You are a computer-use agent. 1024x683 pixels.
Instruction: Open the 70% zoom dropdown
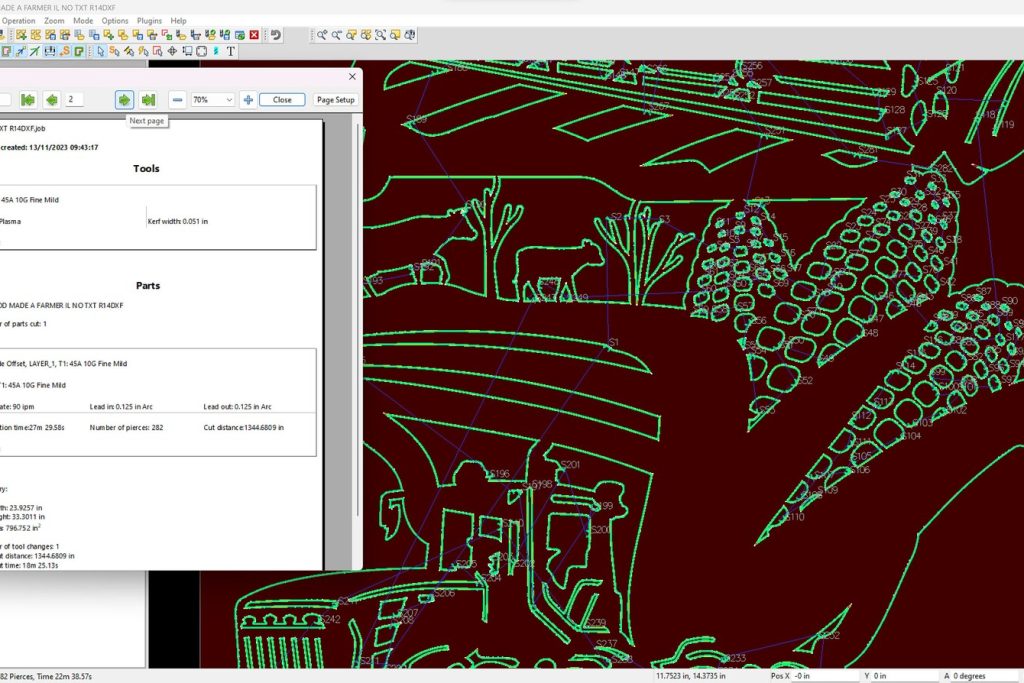pyautogui.click(x=229, y=100)
